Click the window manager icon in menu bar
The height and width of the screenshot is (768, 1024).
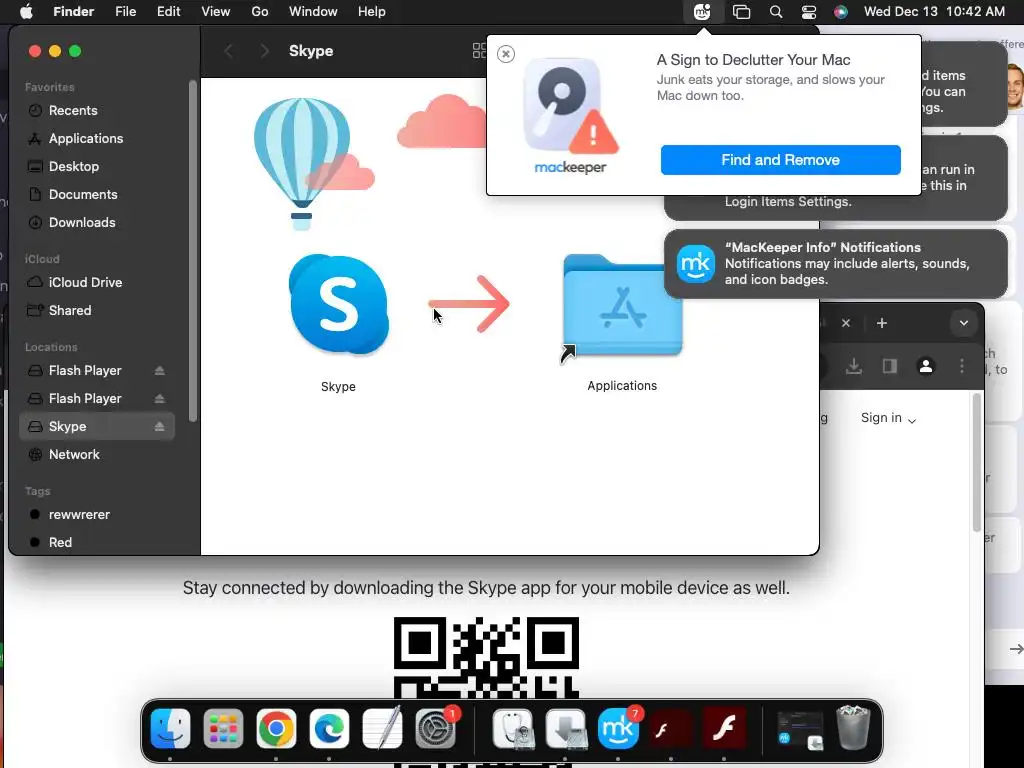click(741, 12)
